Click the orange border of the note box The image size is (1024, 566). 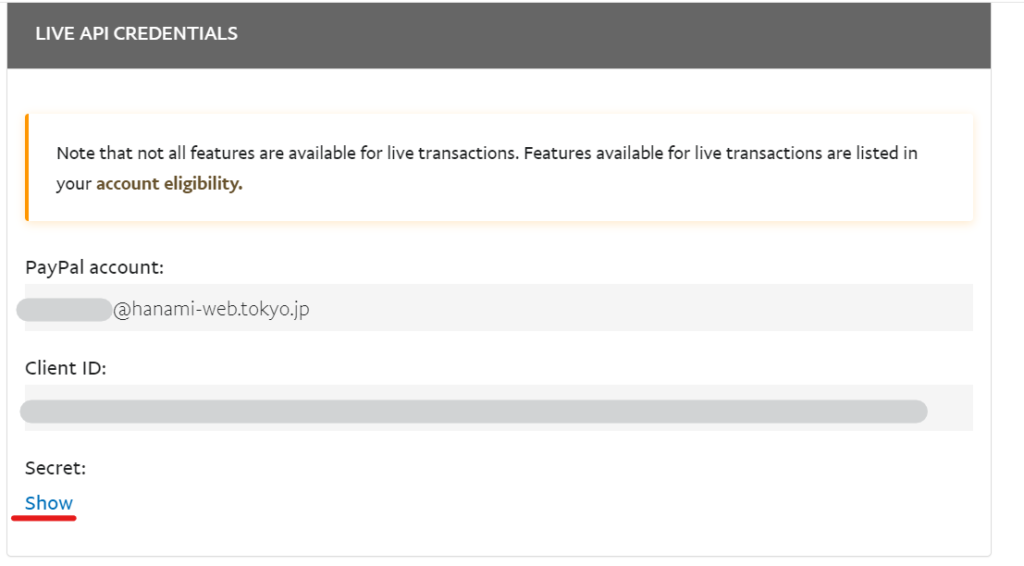point(27,167)
